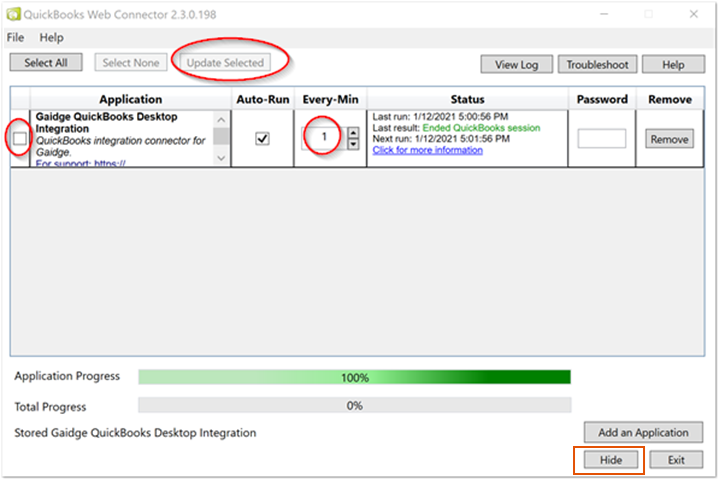The height and width of the screenshot is (480, 719).
Task: Click the Select None button
Action: tap(131, 63)
